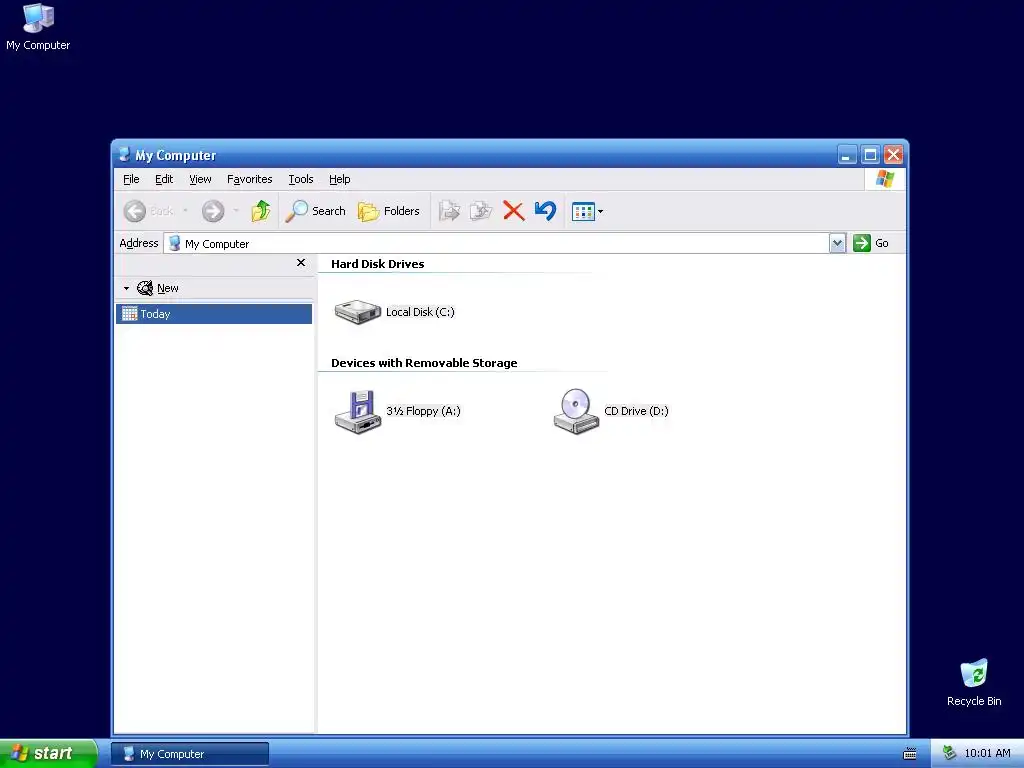Click the Copy To toolbar icon
Viewport: 1024px width, 768px height.
481,211
